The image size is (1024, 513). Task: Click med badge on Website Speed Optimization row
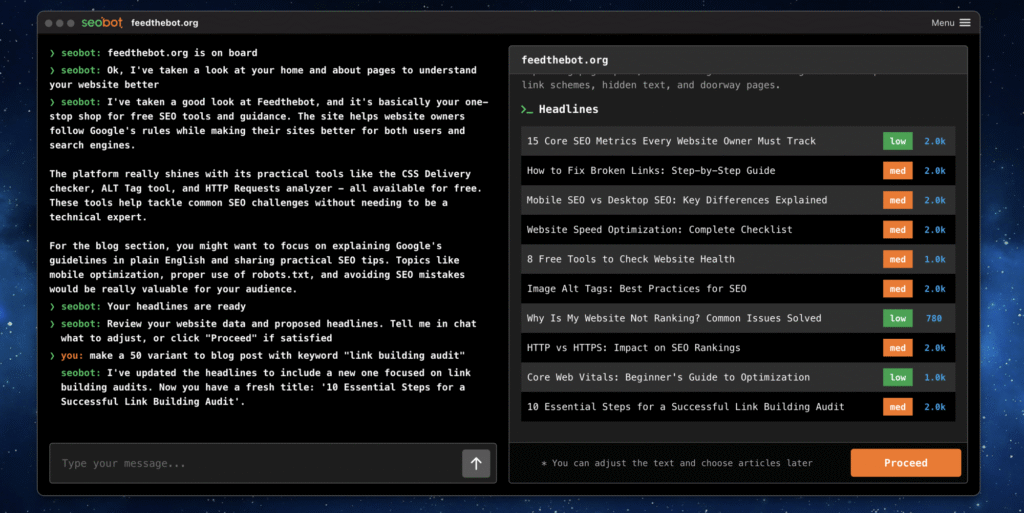[x=898, y=230]
